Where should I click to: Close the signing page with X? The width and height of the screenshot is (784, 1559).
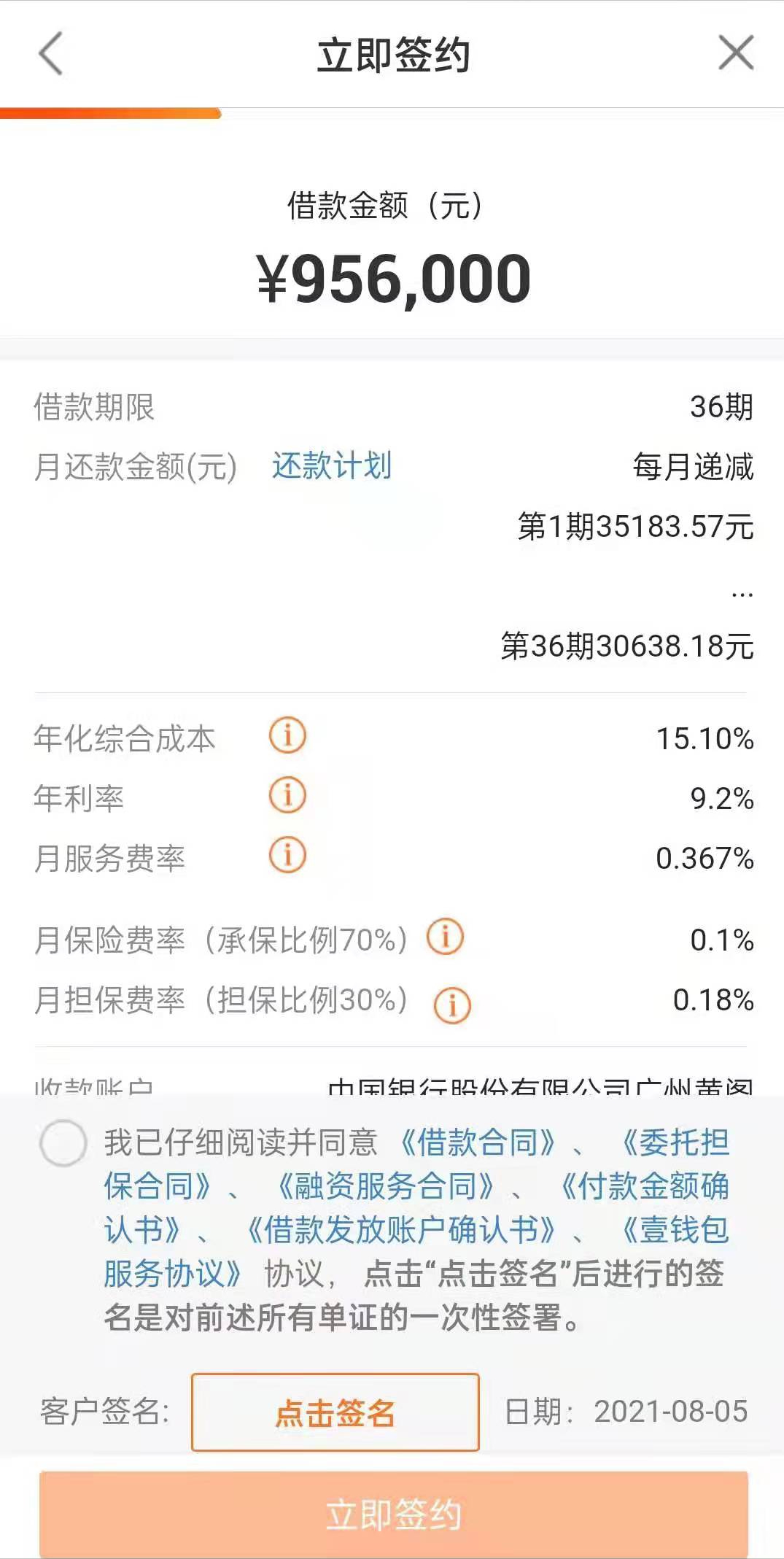[x=735, y=53]
